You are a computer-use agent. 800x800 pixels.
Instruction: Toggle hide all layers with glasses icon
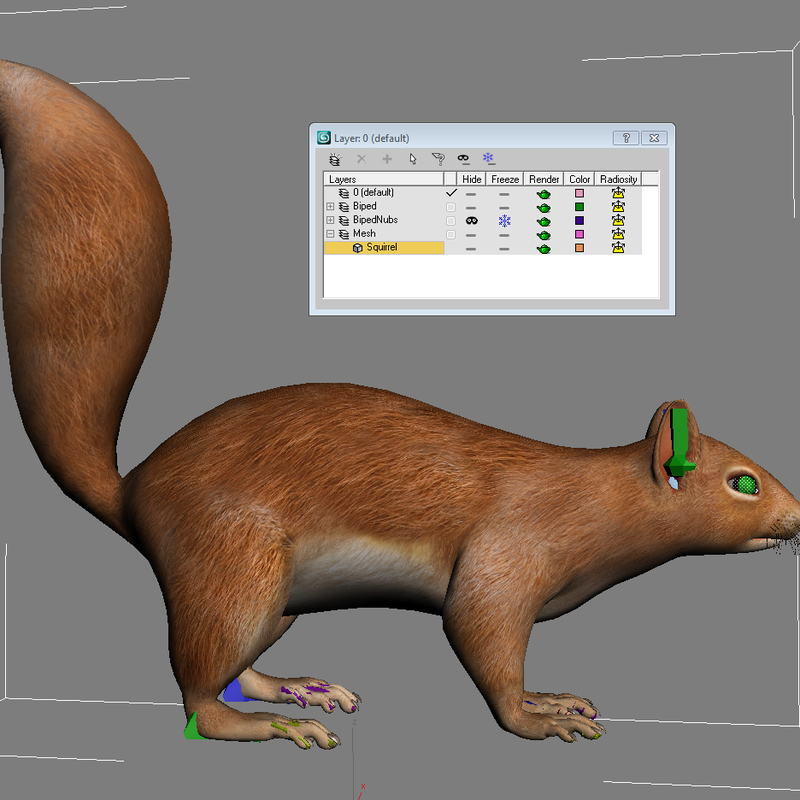462,157
